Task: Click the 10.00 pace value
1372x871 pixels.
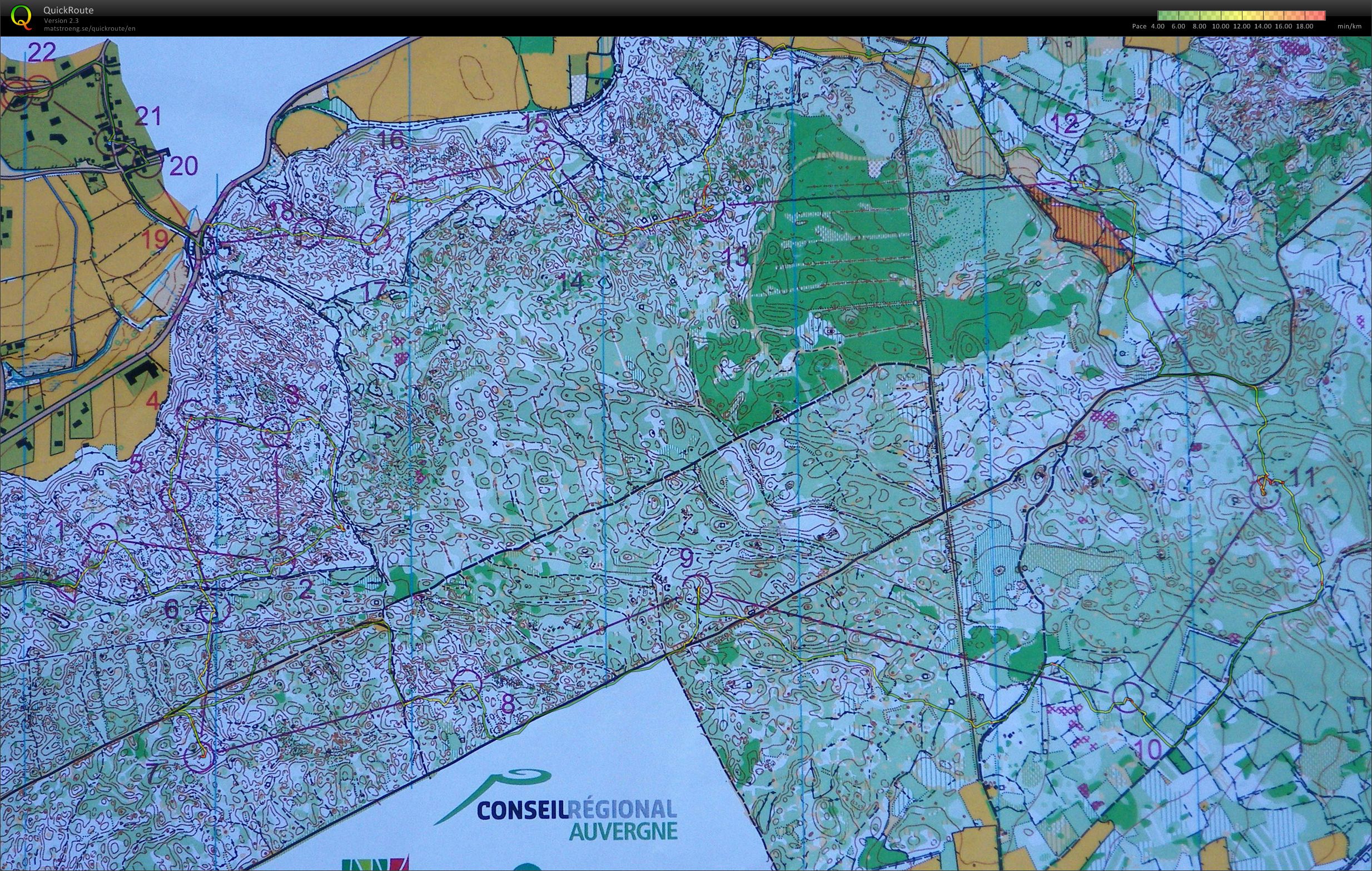Action: 1220,26
